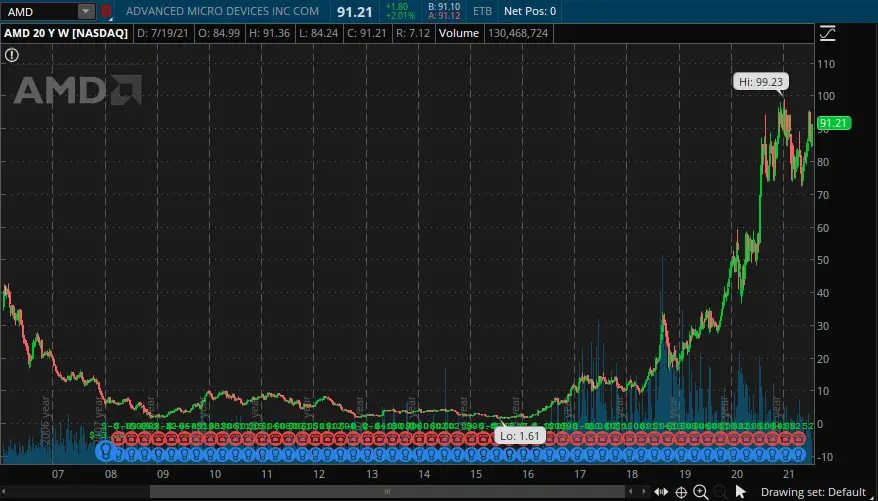Click the -10 price axis label
Viewport: 878px width, 501px height.
pos(825,457)
